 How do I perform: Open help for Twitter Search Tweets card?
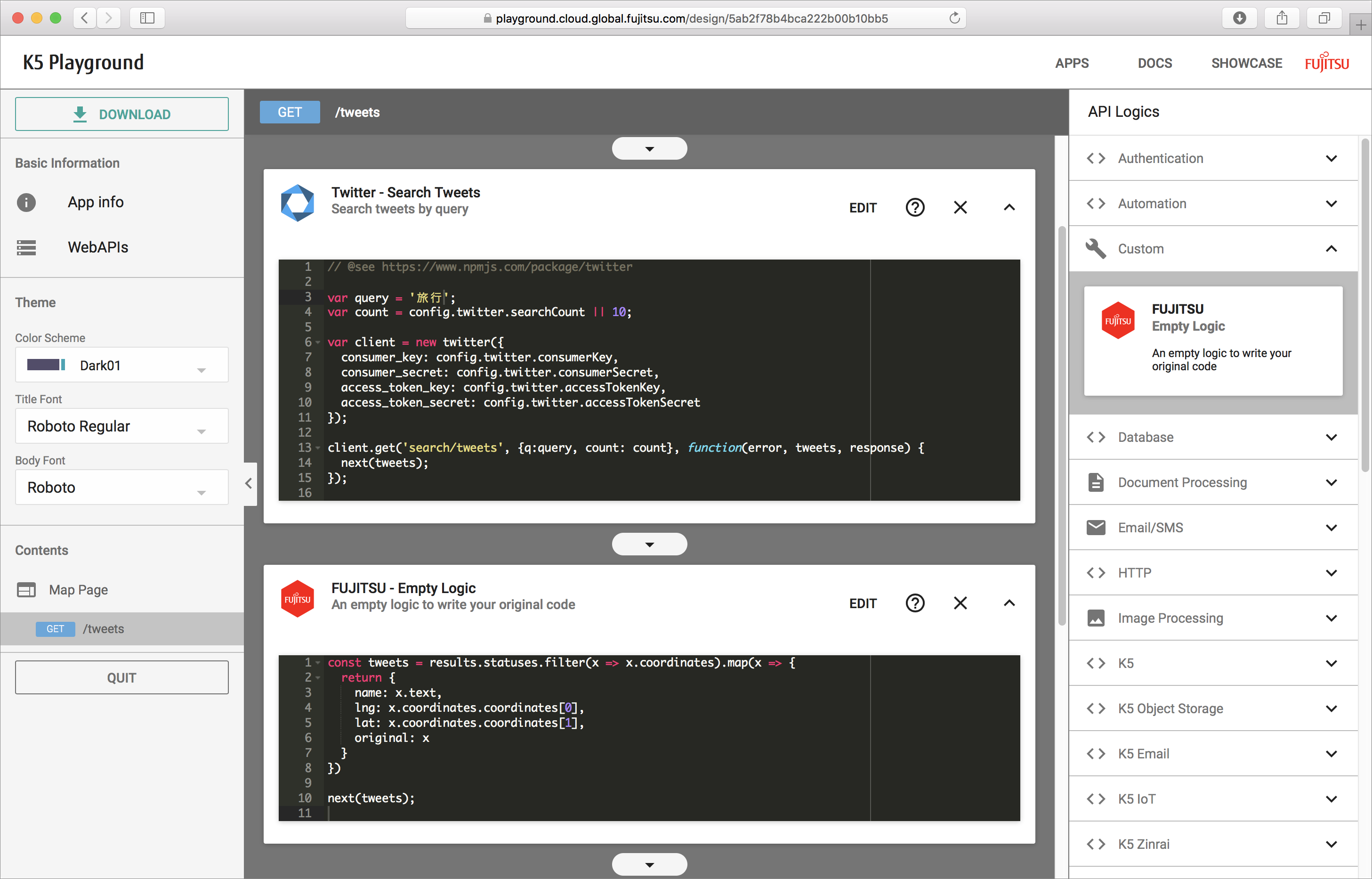pyautogui.click(x=915, y=207)
